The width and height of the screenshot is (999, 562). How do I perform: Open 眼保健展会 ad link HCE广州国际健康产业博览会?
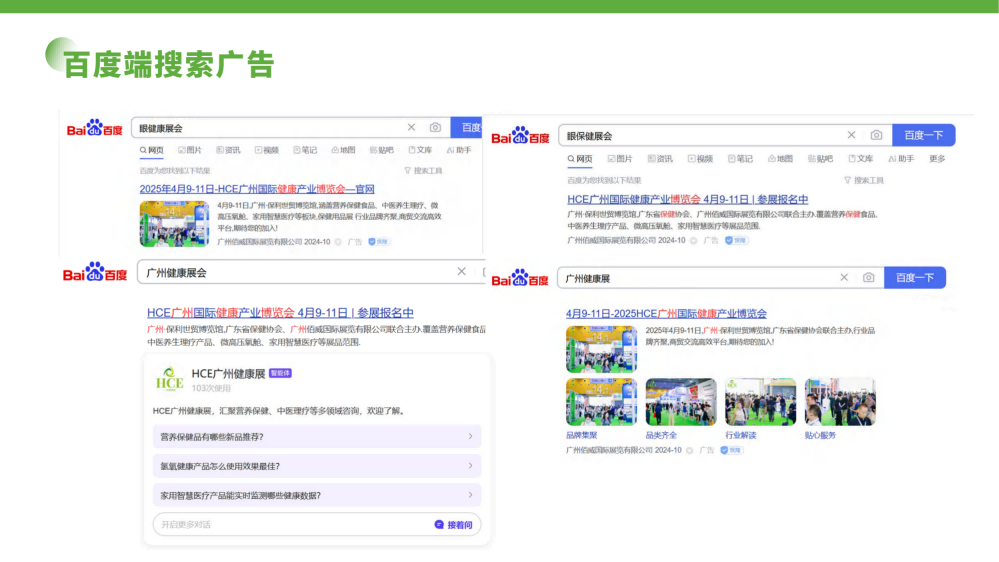coord(687,199)
